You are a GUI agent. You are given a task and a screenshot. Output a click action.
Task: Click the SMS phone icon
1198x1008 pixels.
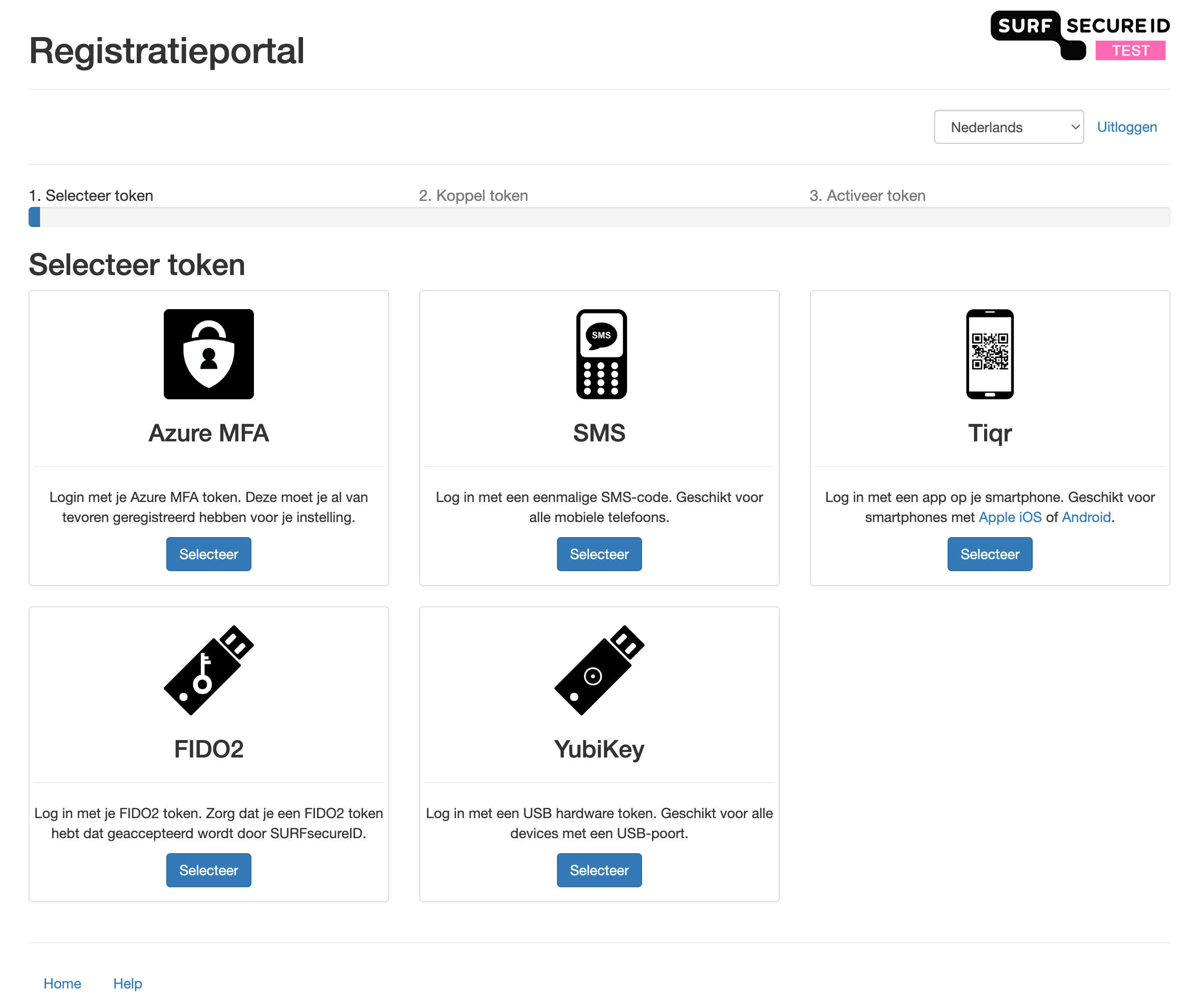[601, 354]
